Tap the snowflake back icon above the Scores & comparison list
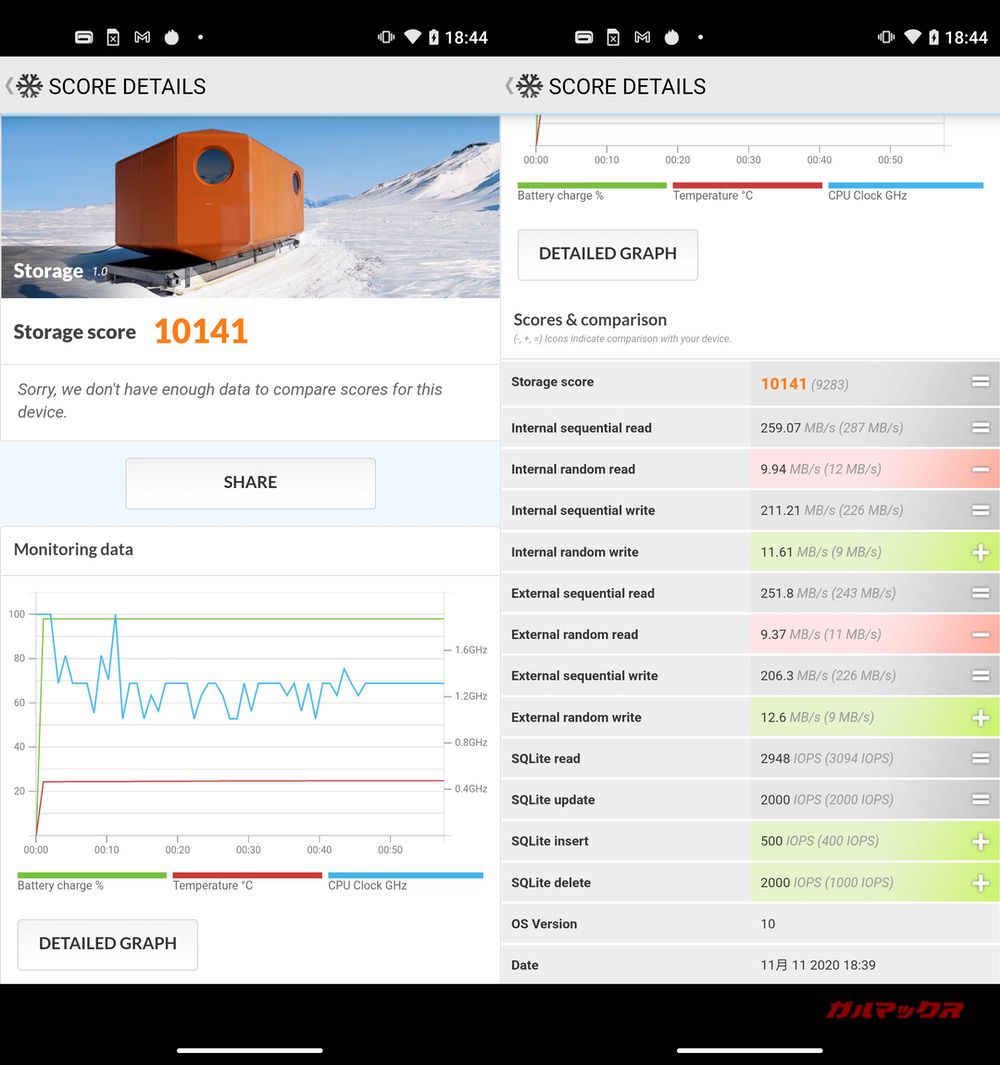 528,86
